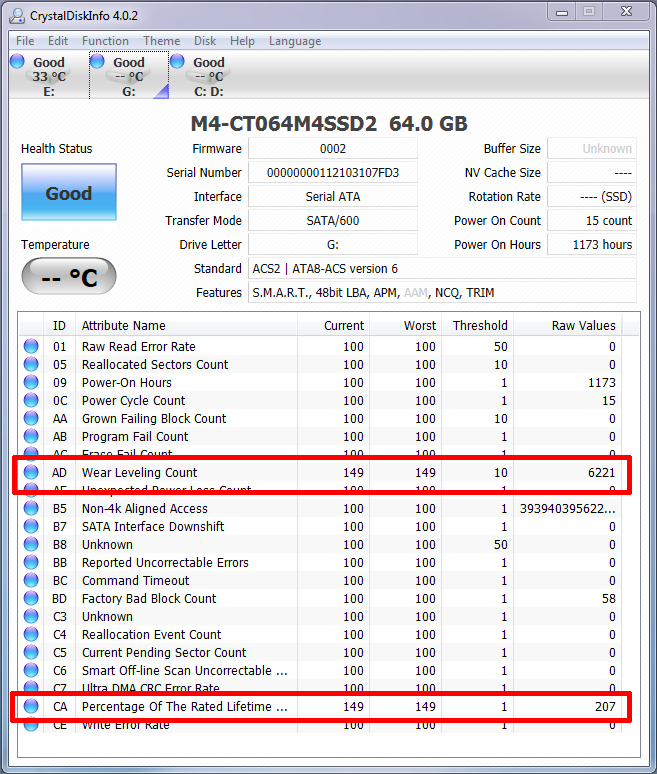Image resolution: width=657 pixels, height=774 pixels.
Task: Click the blue Good health status button
Action: pyautogui.click(x=69, y=192)
